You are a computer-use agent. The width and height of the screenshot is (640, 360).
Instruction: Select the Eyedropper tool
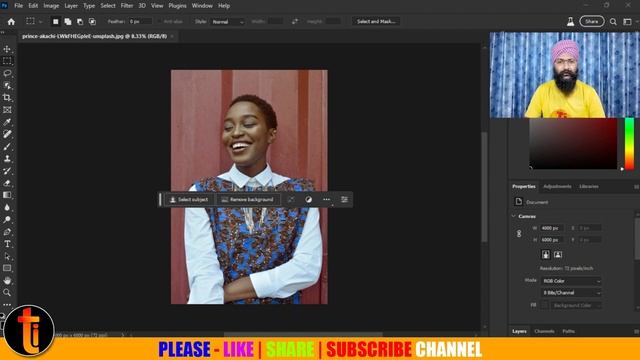click(x=7, y=122)
